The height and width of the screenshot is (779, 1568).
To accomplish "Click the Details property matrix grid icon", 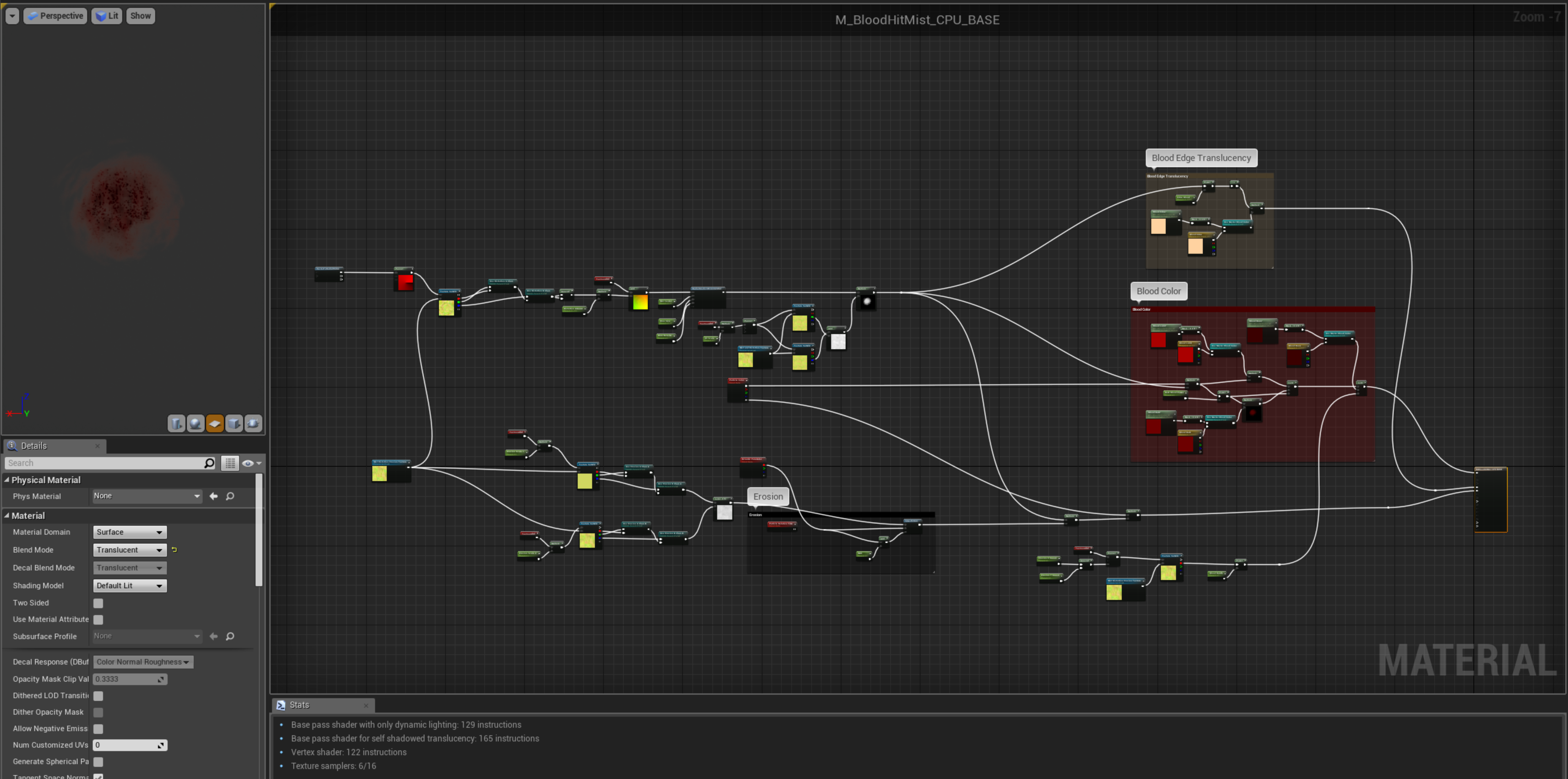I will pos(229,464).
